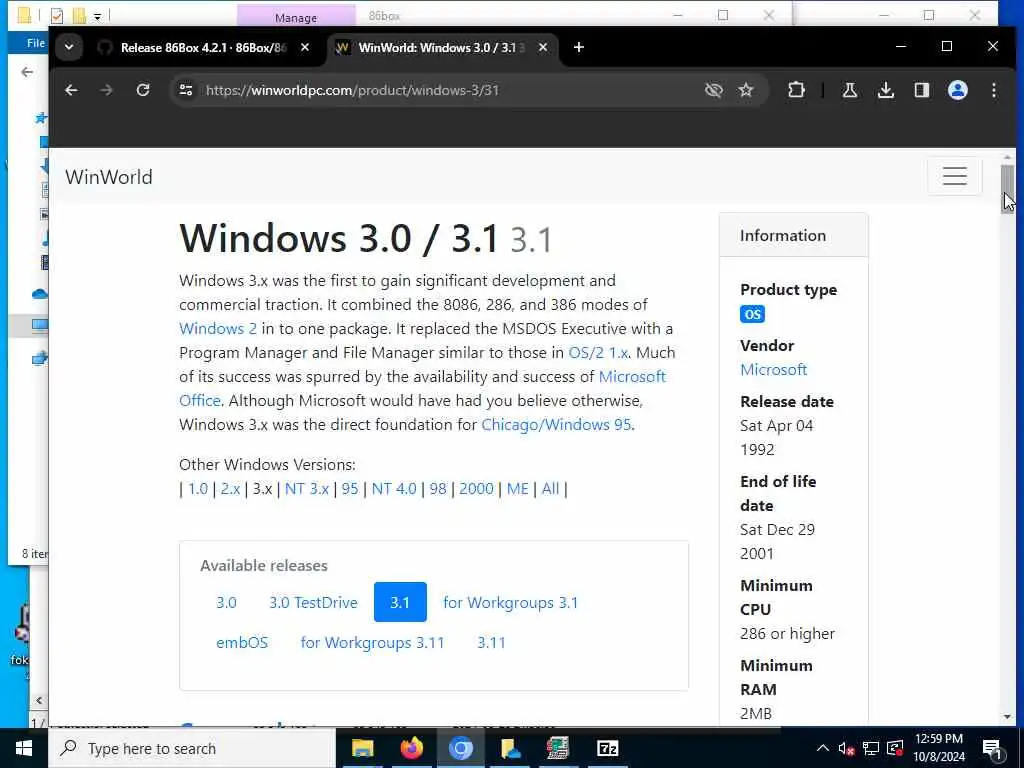
Task: Open Manage tab in the 86box Explorer window
Action: point(296,17)
